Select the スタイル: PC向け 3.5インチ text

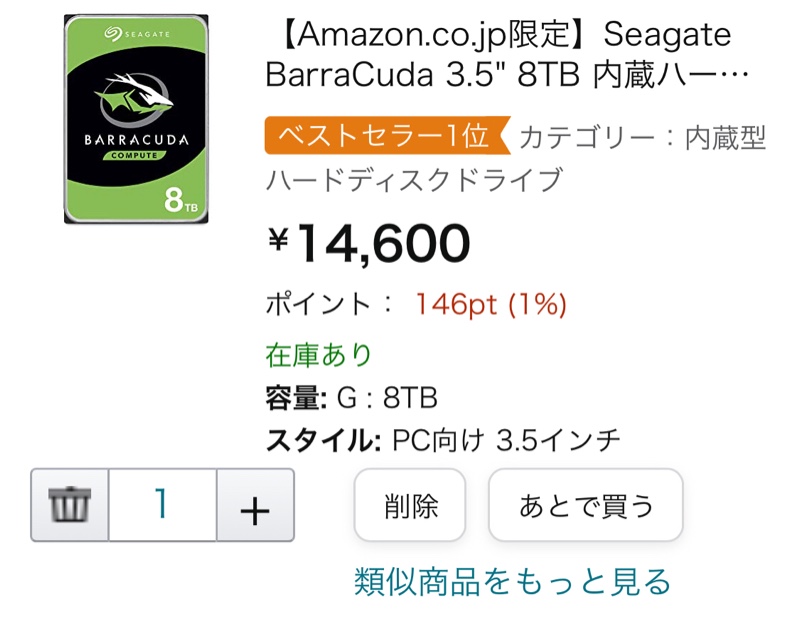point(443,440)
